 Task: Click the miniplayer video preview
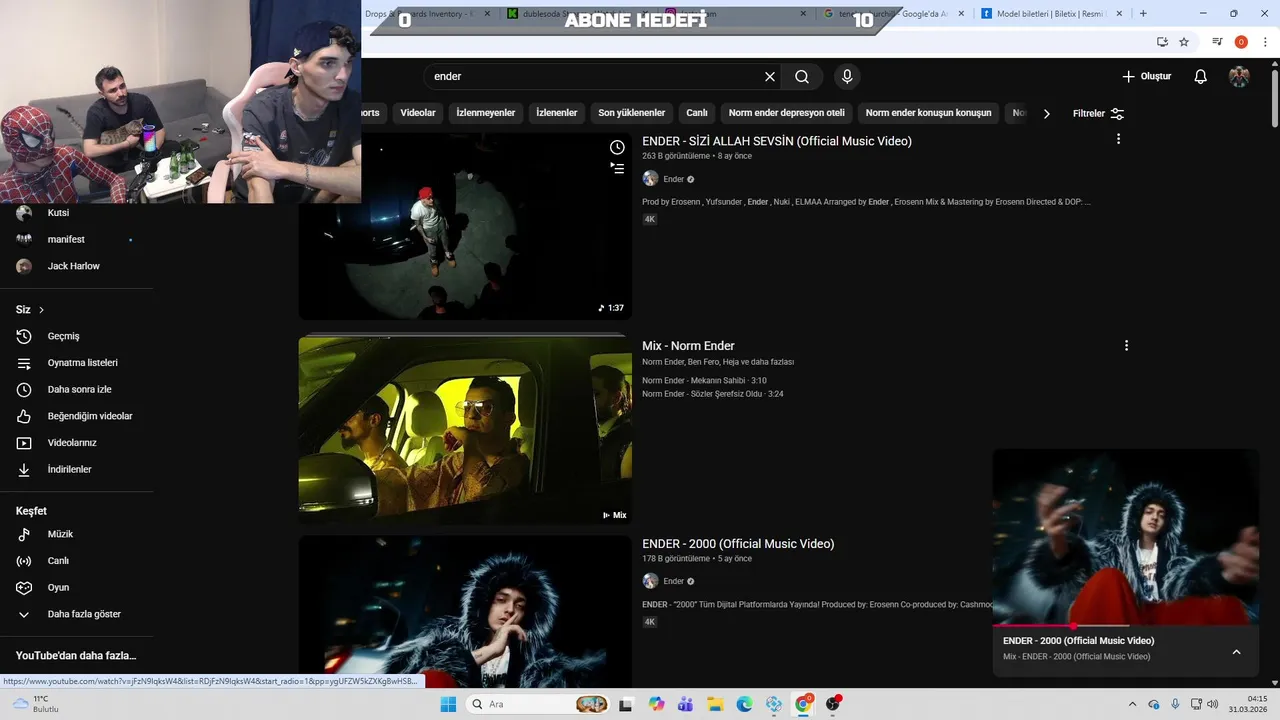1125,537
